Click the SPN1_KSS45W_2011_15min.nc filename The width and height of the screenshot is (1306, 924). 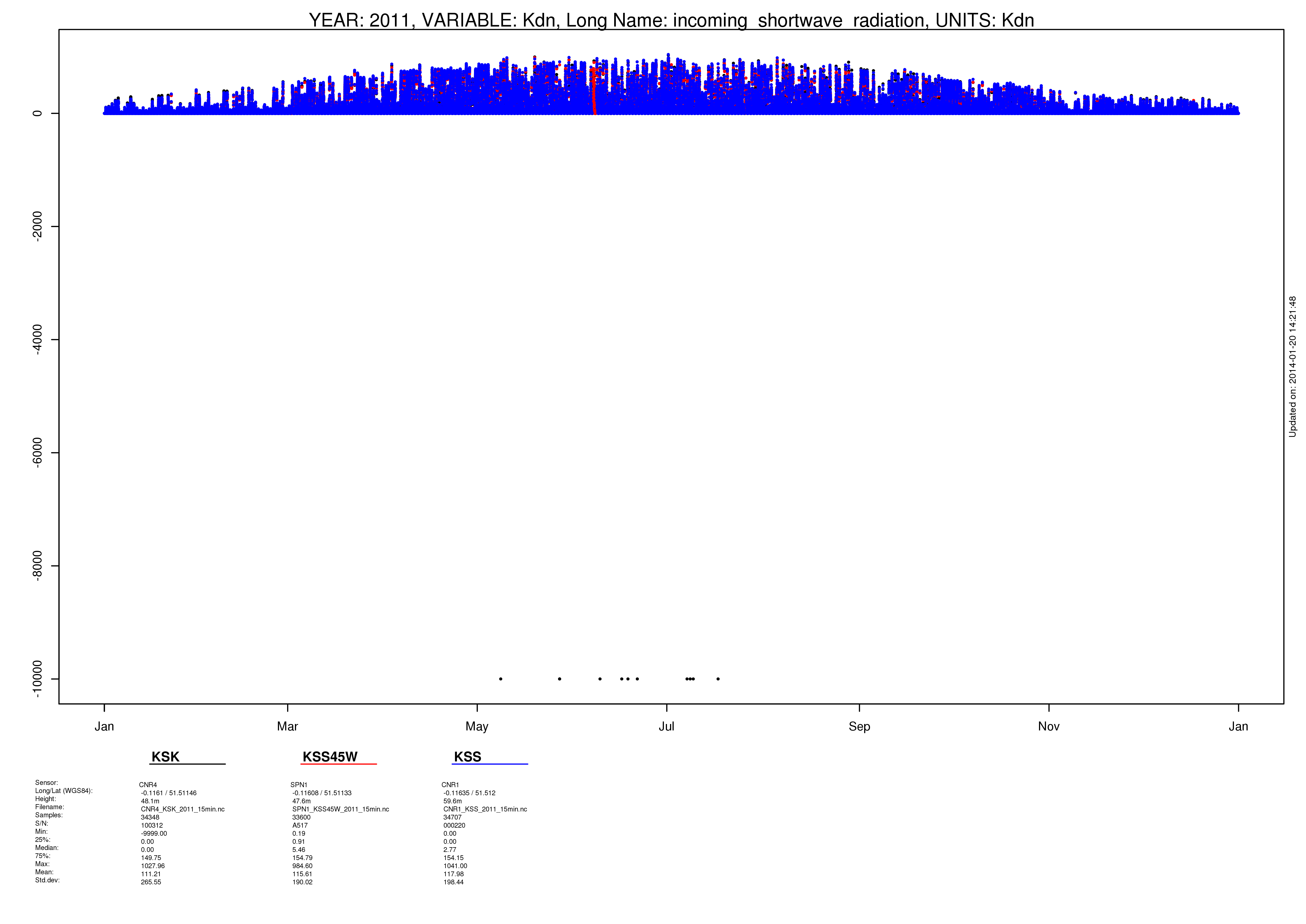pos(341,809)
